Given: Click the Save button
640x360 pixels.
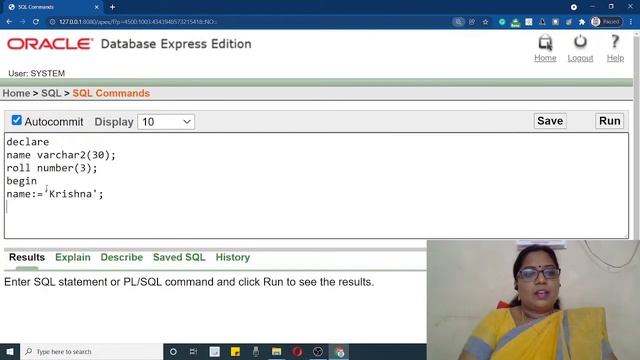Looking at the screenshot, I should click(550, 121).
